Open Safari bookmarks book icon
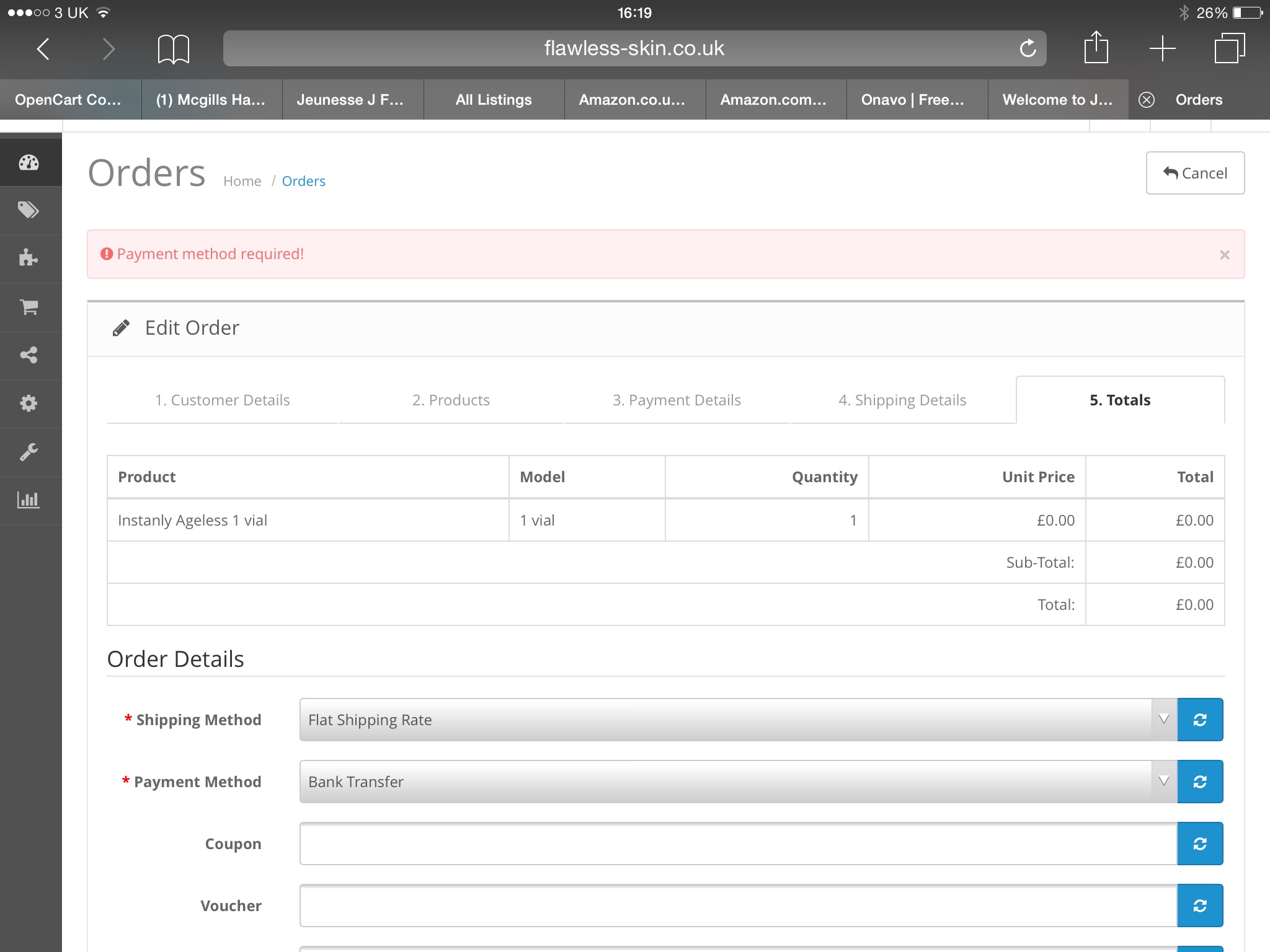 [174, 48]
